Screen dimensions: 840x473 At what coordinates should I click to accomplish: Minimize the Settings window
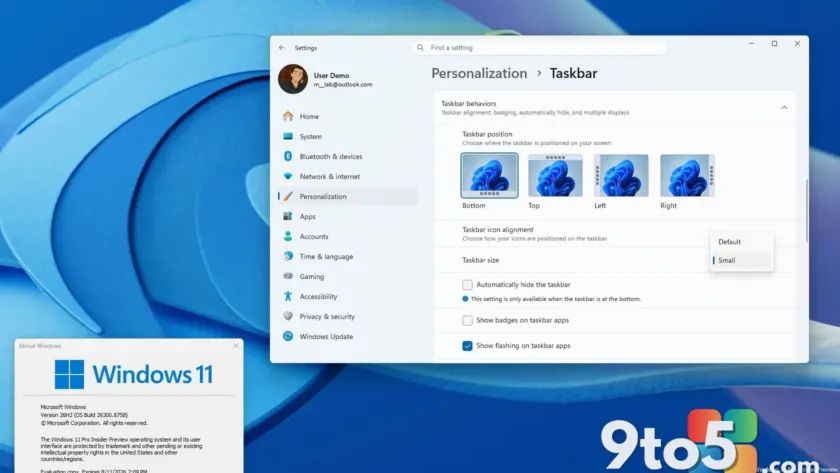coord(751,44)
